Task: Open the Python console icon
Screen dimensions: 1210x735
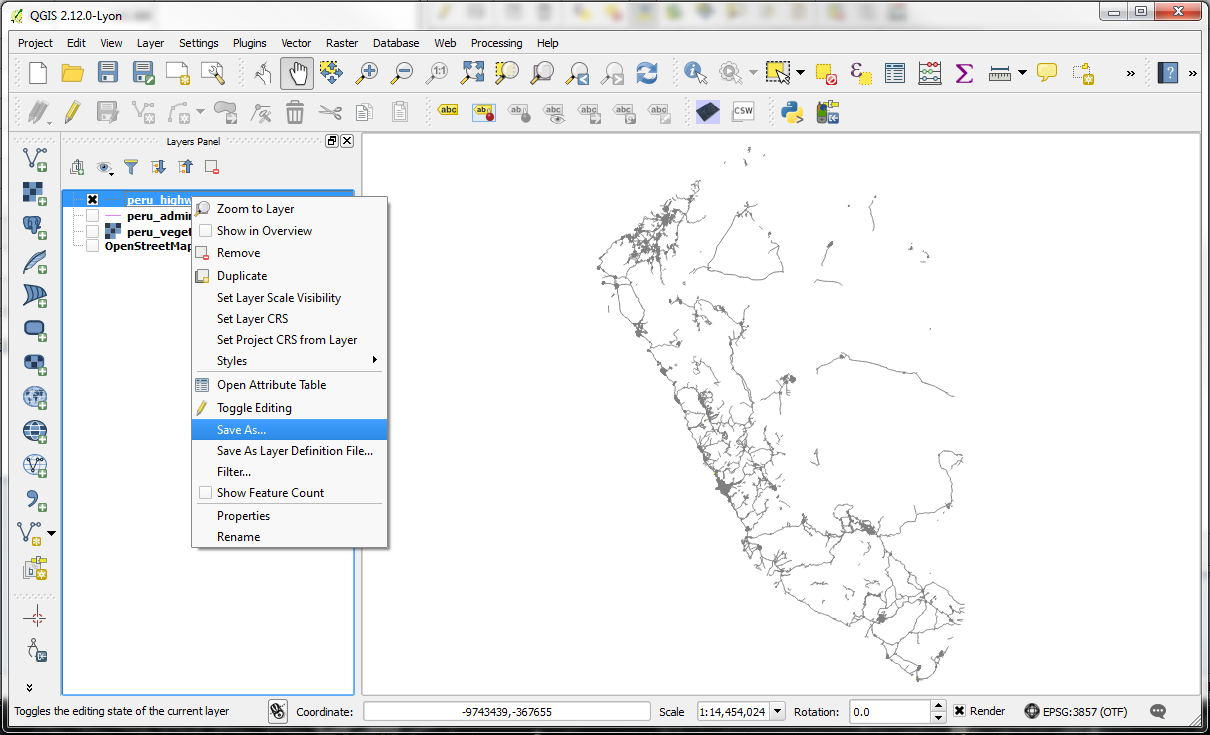Action: coord(793,111)
